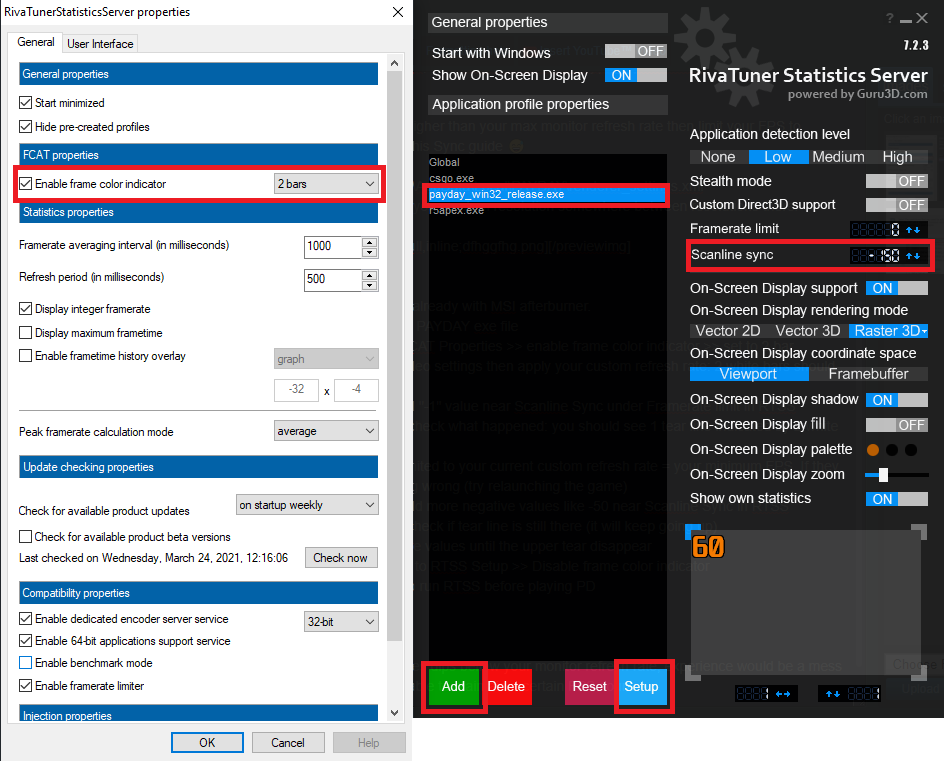944x761 pixels.
Task: Click the second OSD palette color dot
Action: (x=892, y=450)
